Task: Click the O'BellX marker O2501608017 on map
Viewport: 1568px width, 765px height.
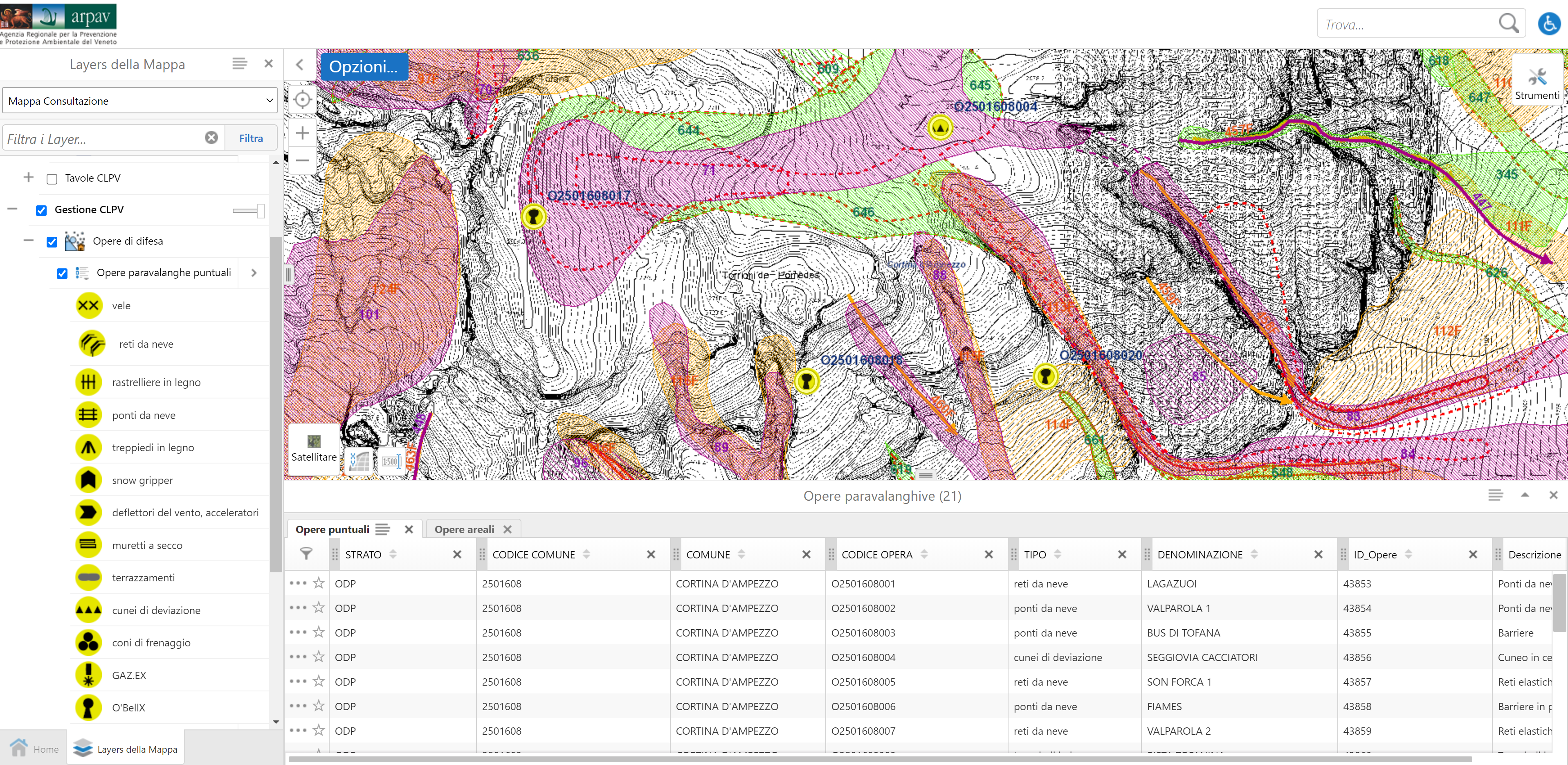Action: coord(534,216)
